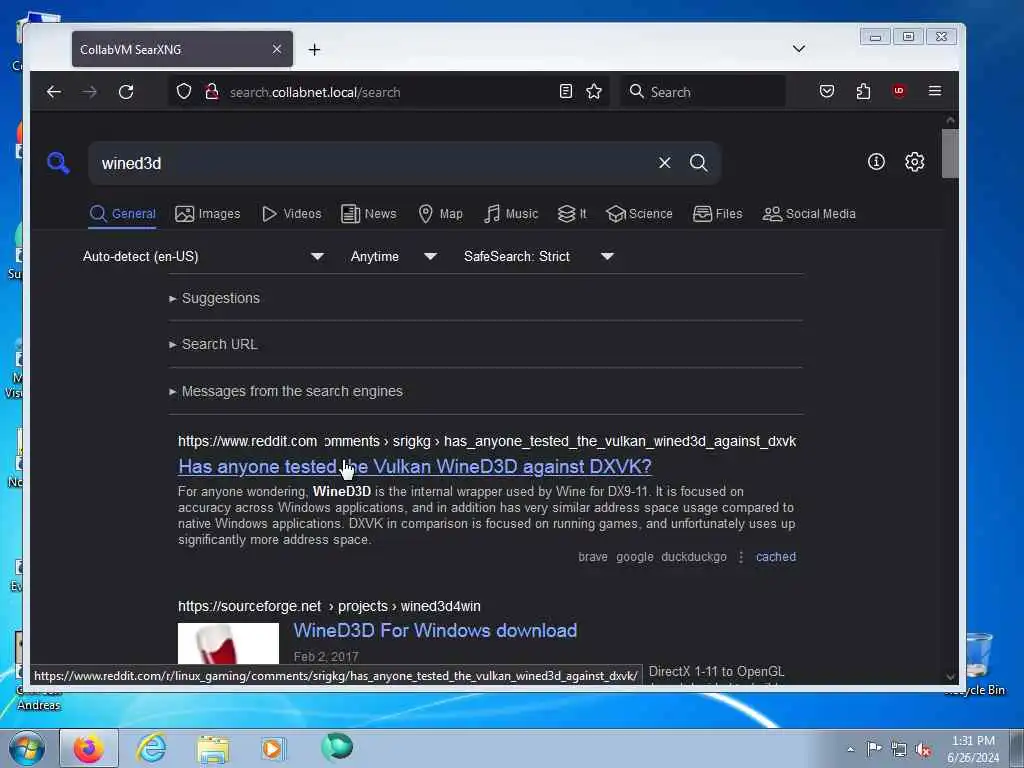Open the Pocket save icon
1024x768 pixels.
click(827, 91)
